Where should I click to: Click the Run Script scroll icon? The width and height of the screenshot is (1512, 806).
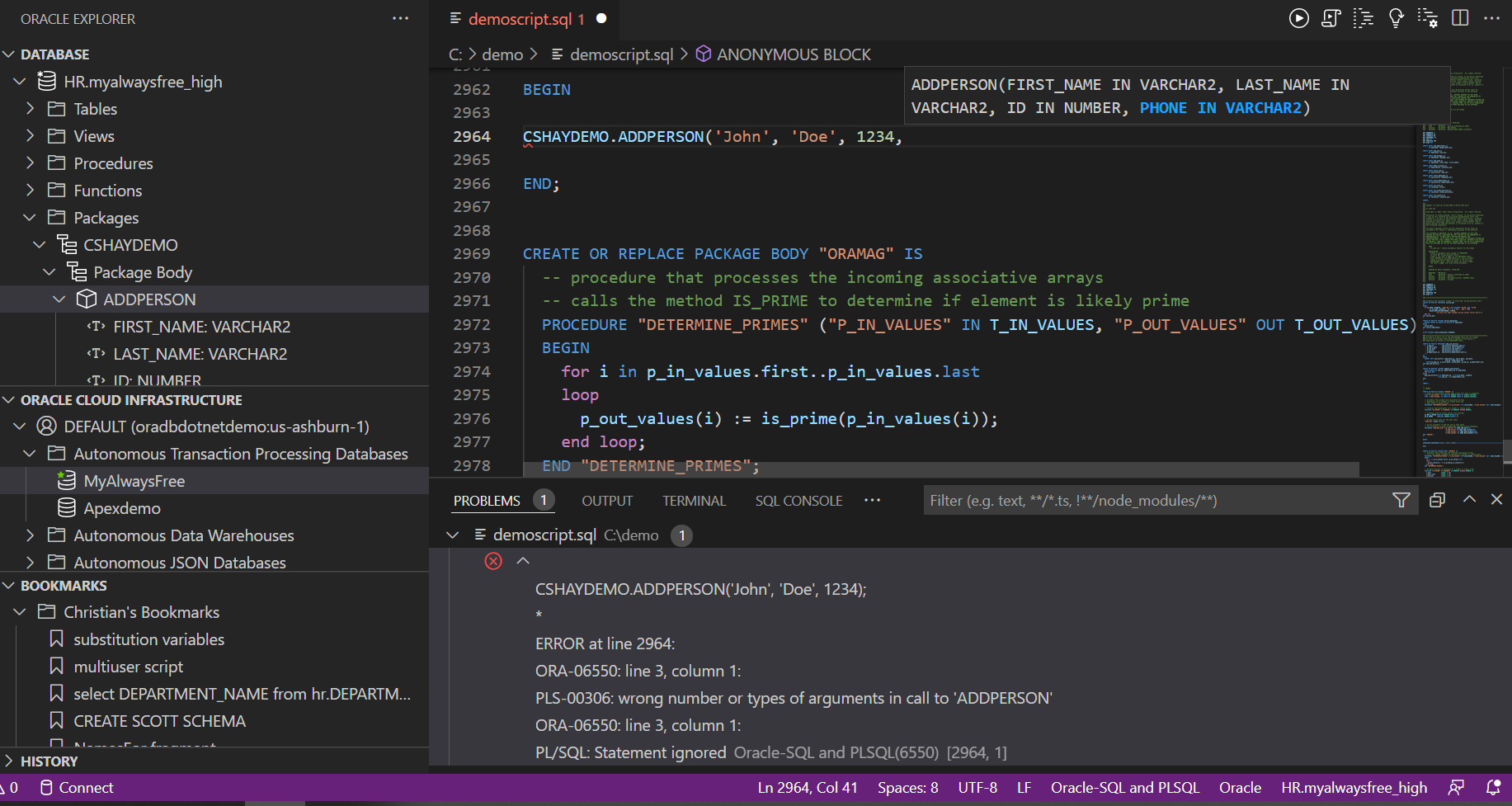coord(1331,17)
